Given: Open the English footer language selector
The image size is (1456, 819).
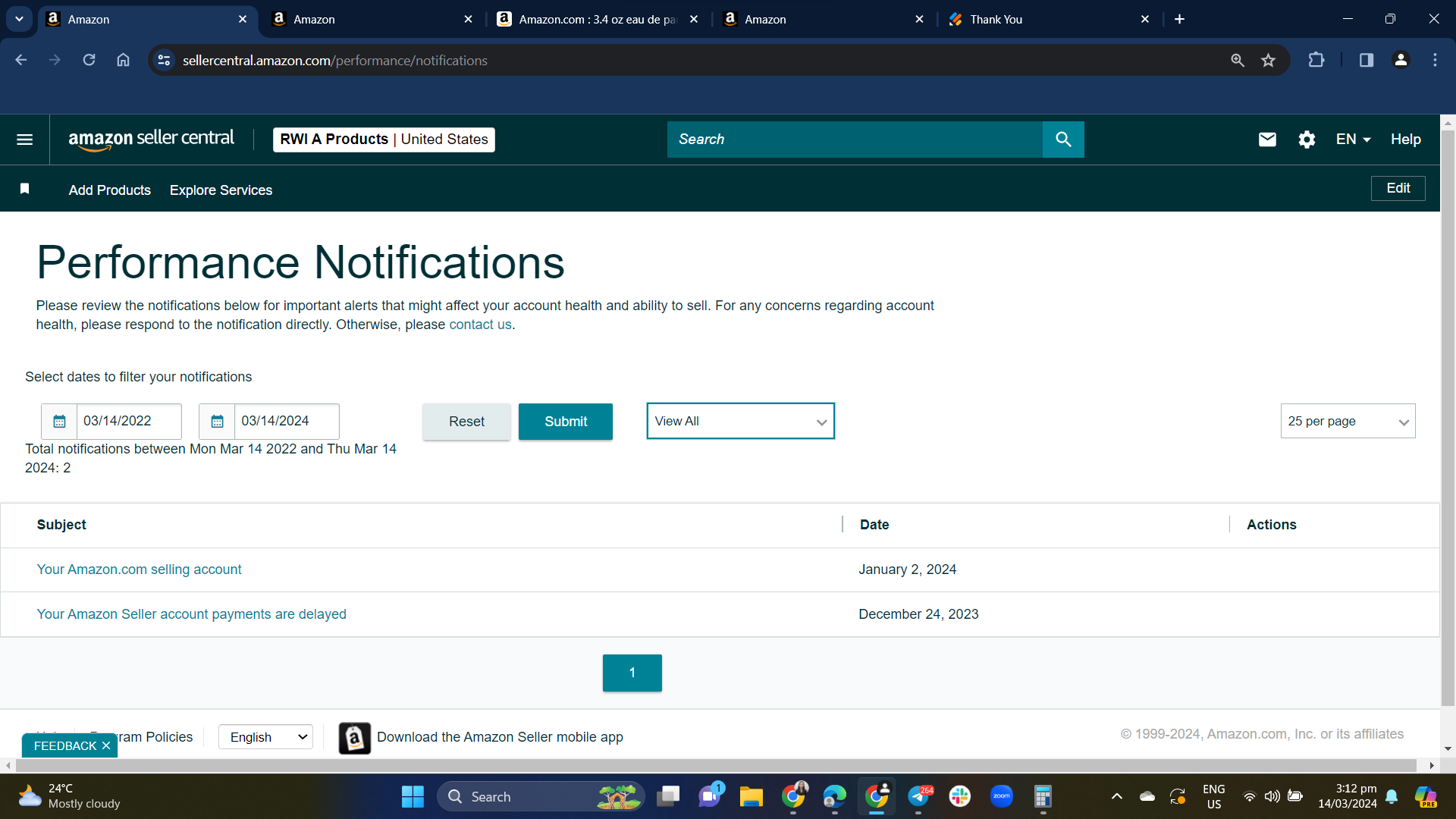Looking at the screenshot, I should [265, 737].
